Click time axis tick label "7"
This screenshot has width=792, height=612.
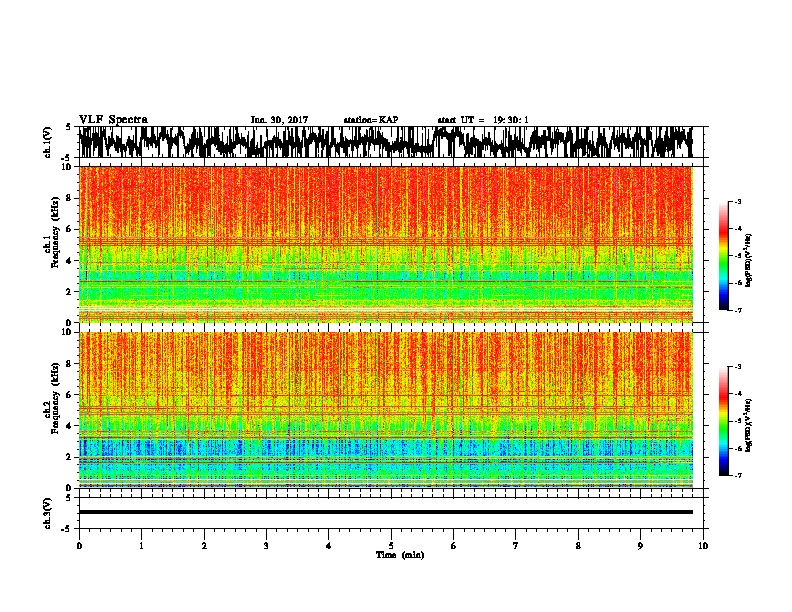[516, 546]
